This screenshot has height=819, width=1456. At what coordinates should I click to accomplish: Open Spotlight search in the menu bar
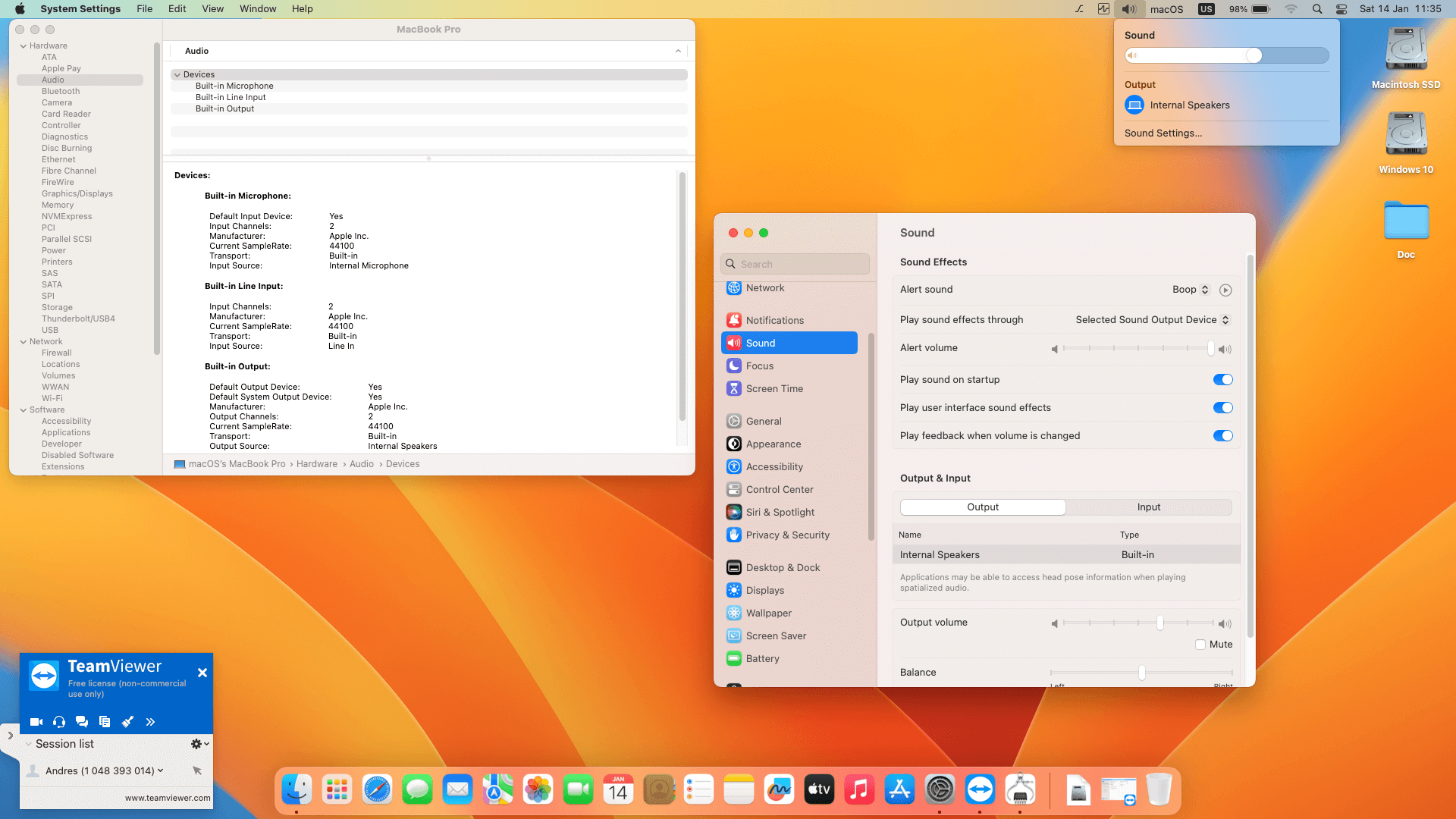(x=1317, y=9)
